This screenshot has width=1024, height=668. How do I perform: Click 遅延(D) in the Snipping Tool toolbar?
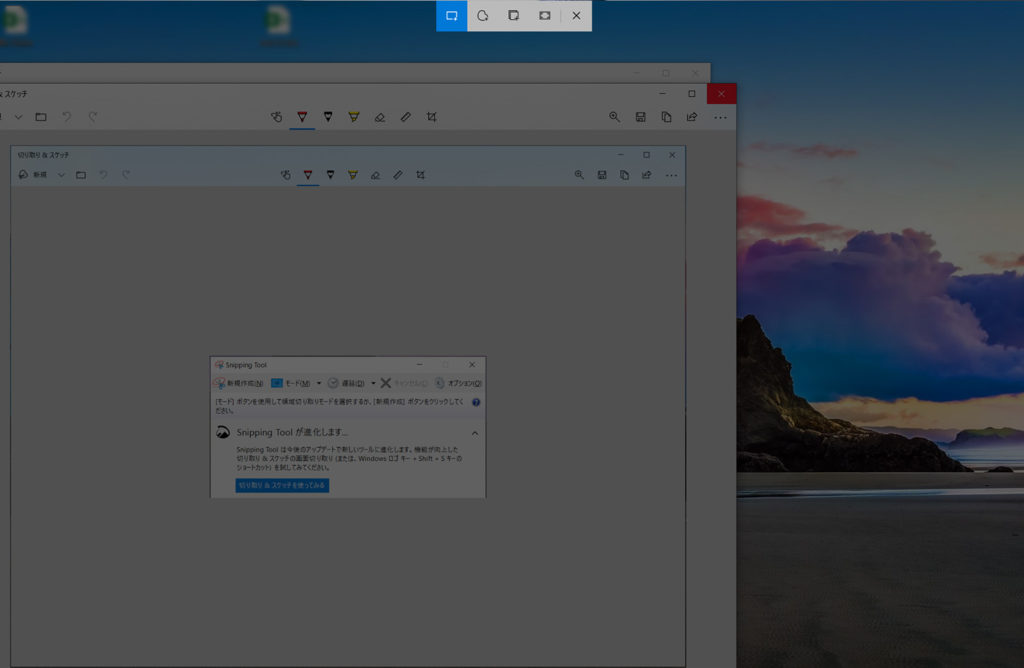[346, 383]
